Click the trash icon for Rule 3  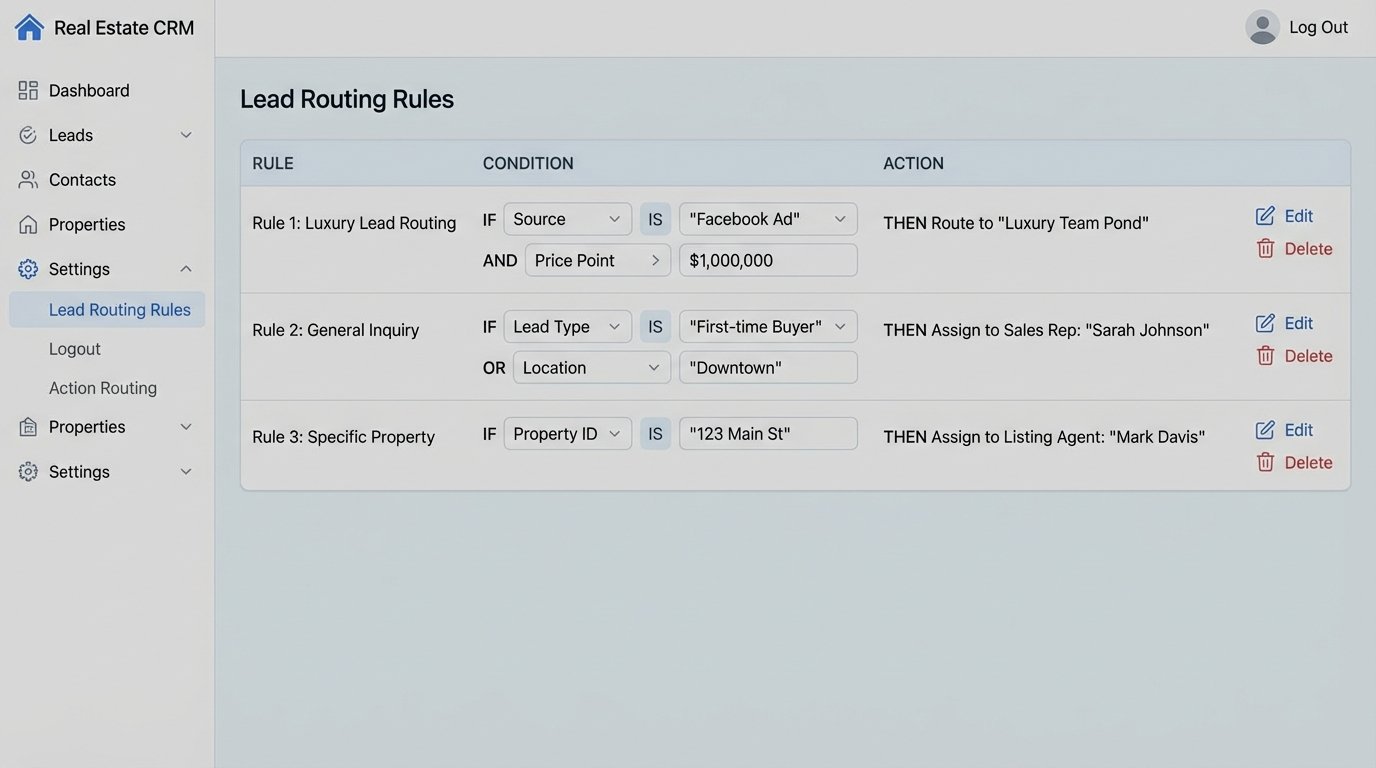coord(1263,462)
